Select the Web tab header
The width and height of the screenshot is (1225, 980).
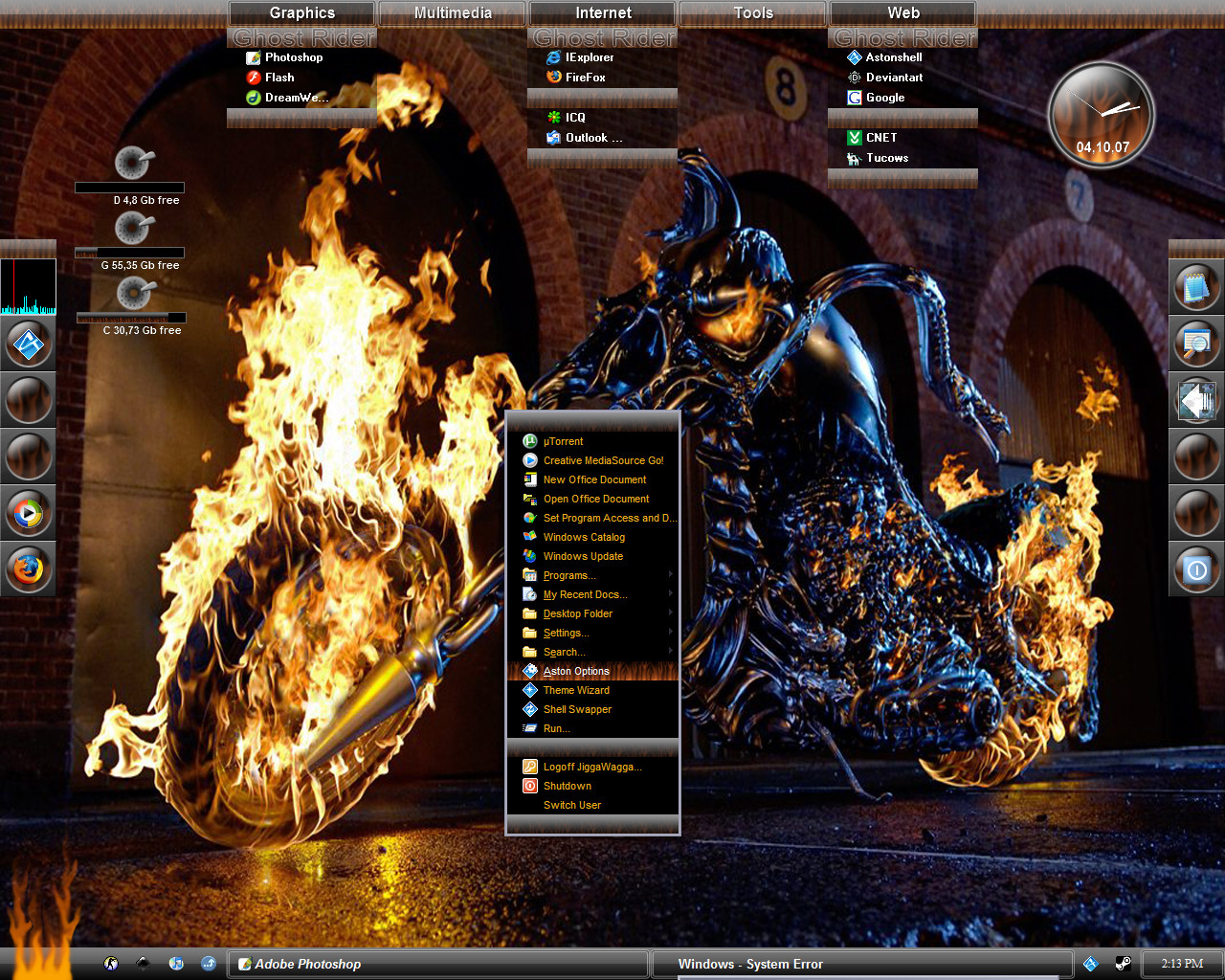point(903,13)
